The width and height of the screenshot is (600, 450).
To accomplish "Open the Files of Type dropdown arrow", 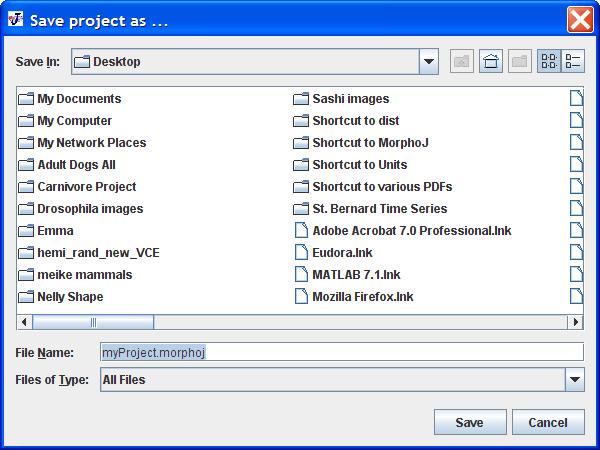I will pyautogui.click(x=574, y=379).
